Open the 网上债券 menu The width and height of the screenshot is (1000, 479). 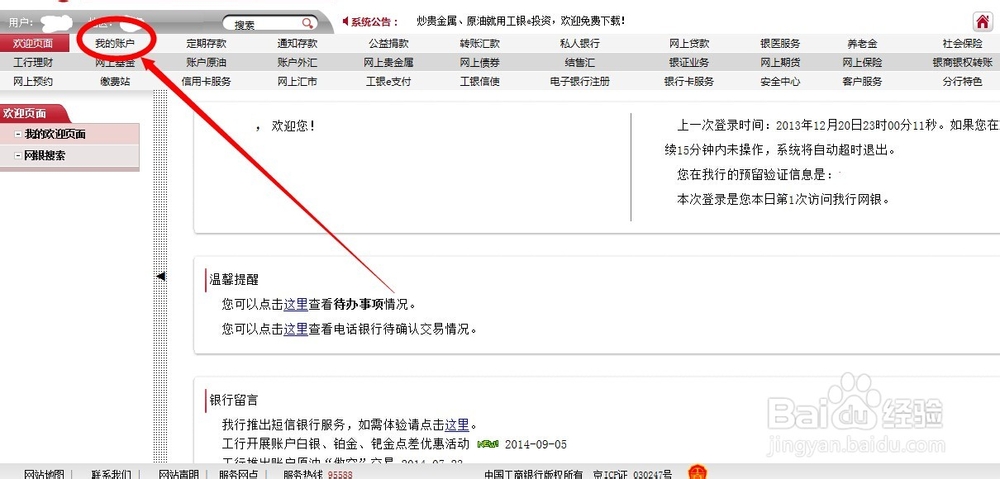(x=480, y=63)
